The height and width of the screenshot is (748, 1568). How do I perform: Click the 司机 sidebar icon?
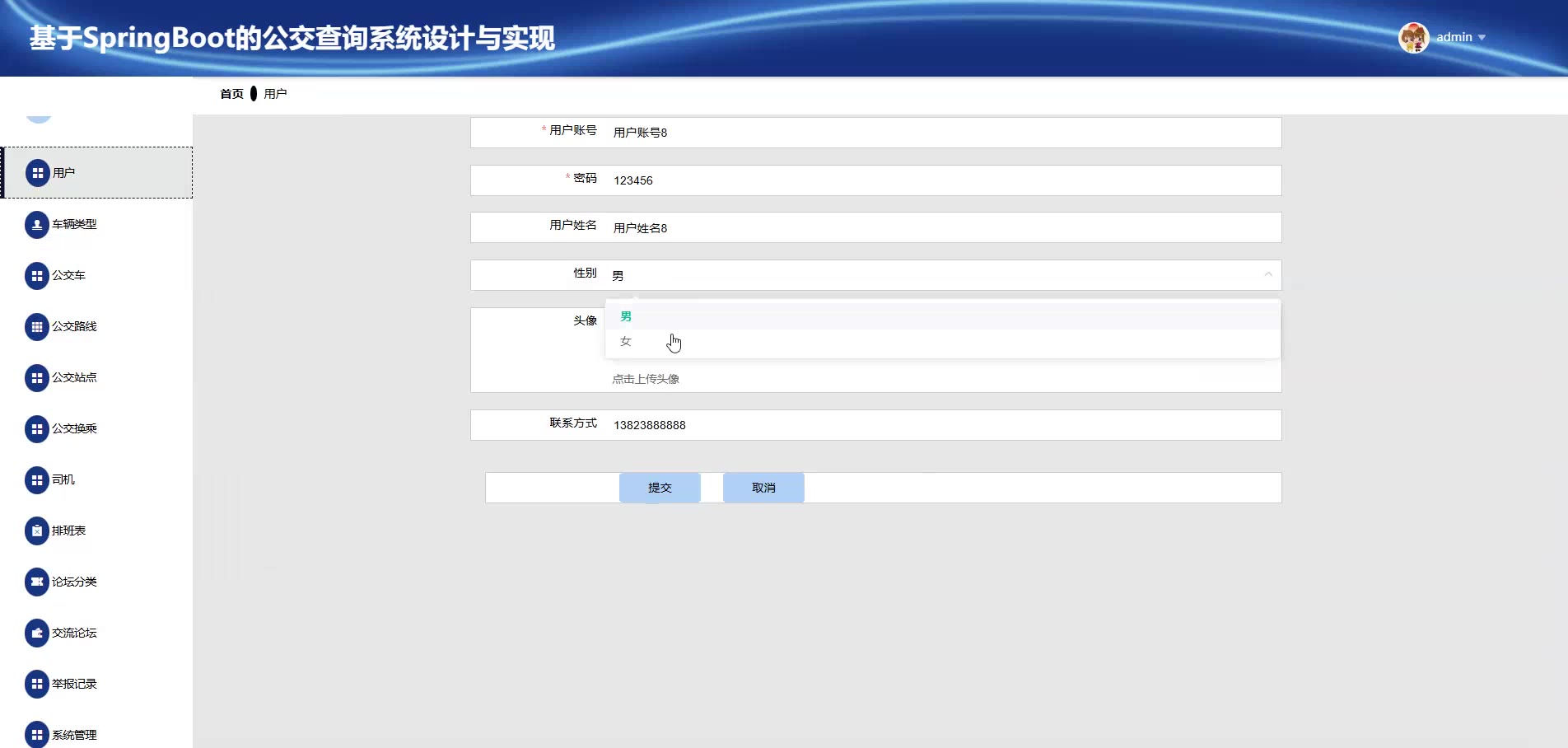coord(37,479)
